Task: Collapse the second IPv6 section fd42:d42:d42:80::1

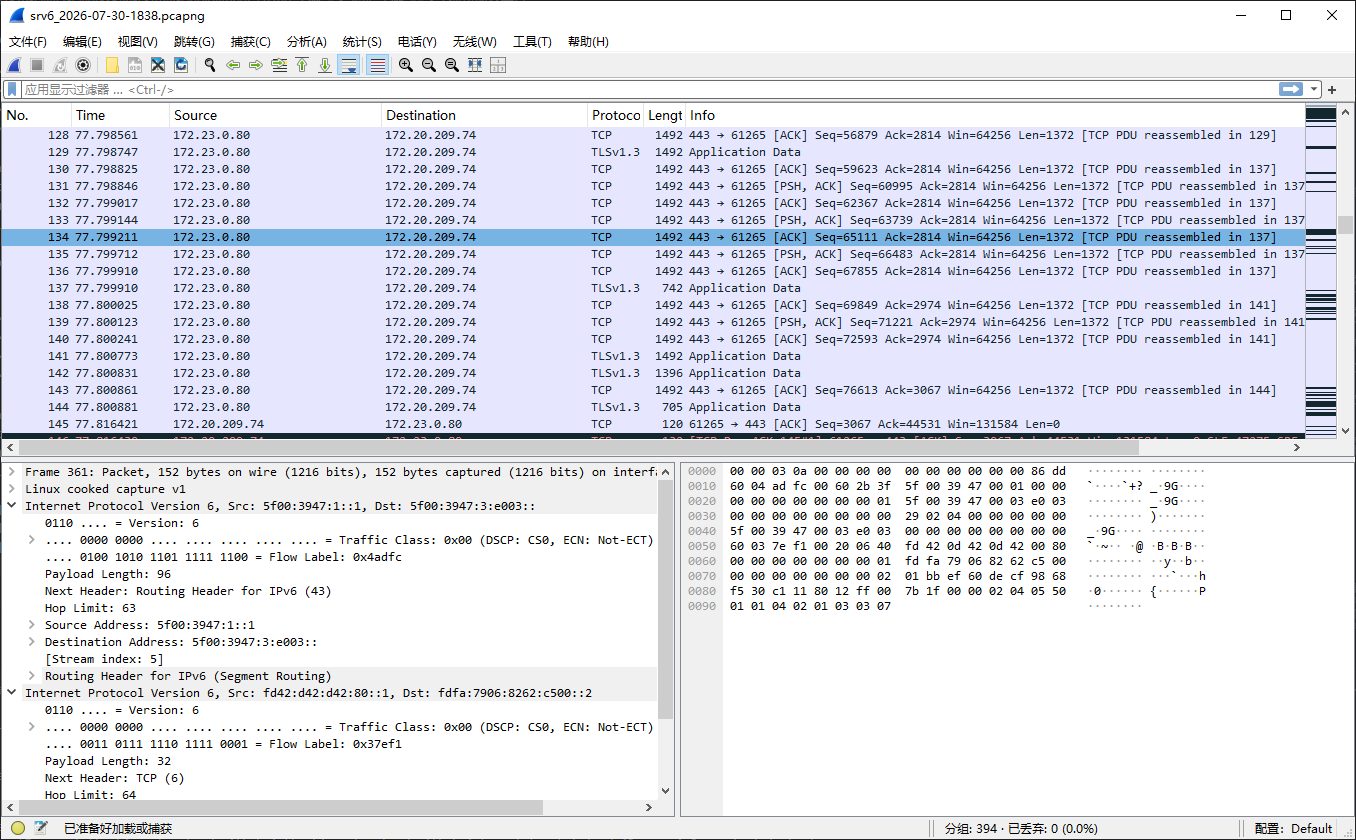Action: pos(12,692)
